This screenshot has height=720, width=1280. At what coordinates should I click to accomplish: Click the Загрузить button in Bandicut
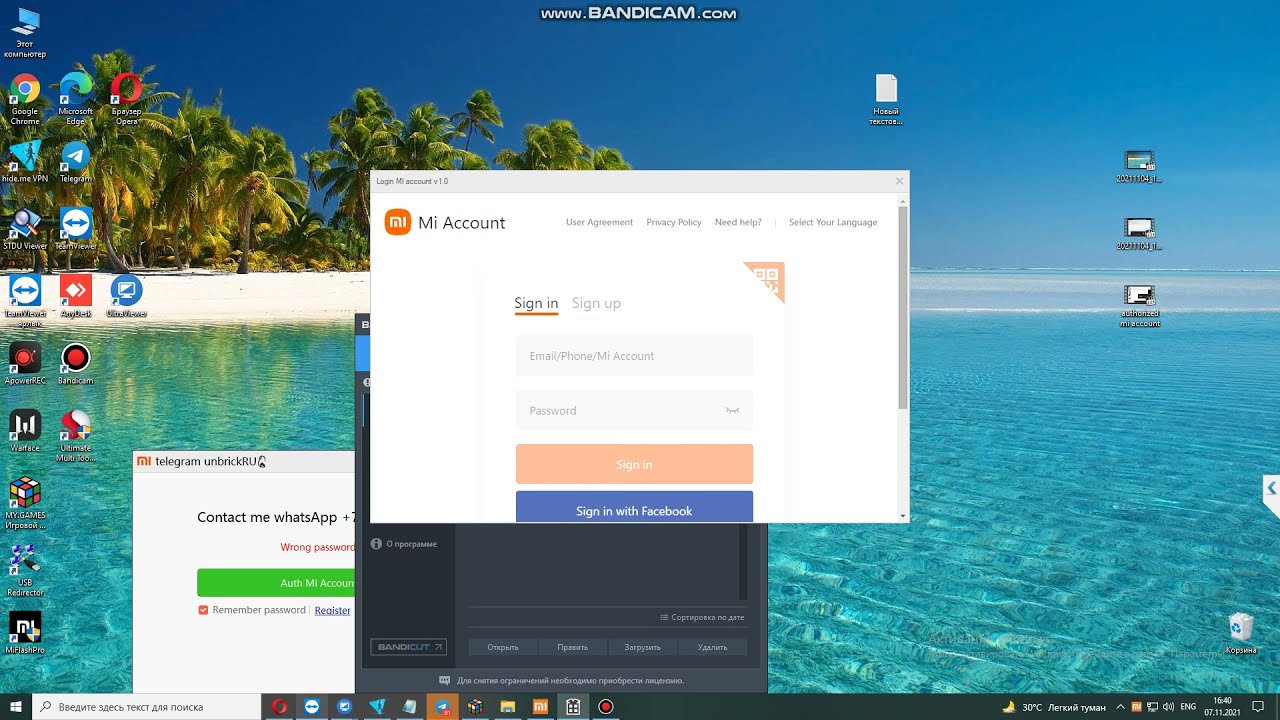pos(642,647)
